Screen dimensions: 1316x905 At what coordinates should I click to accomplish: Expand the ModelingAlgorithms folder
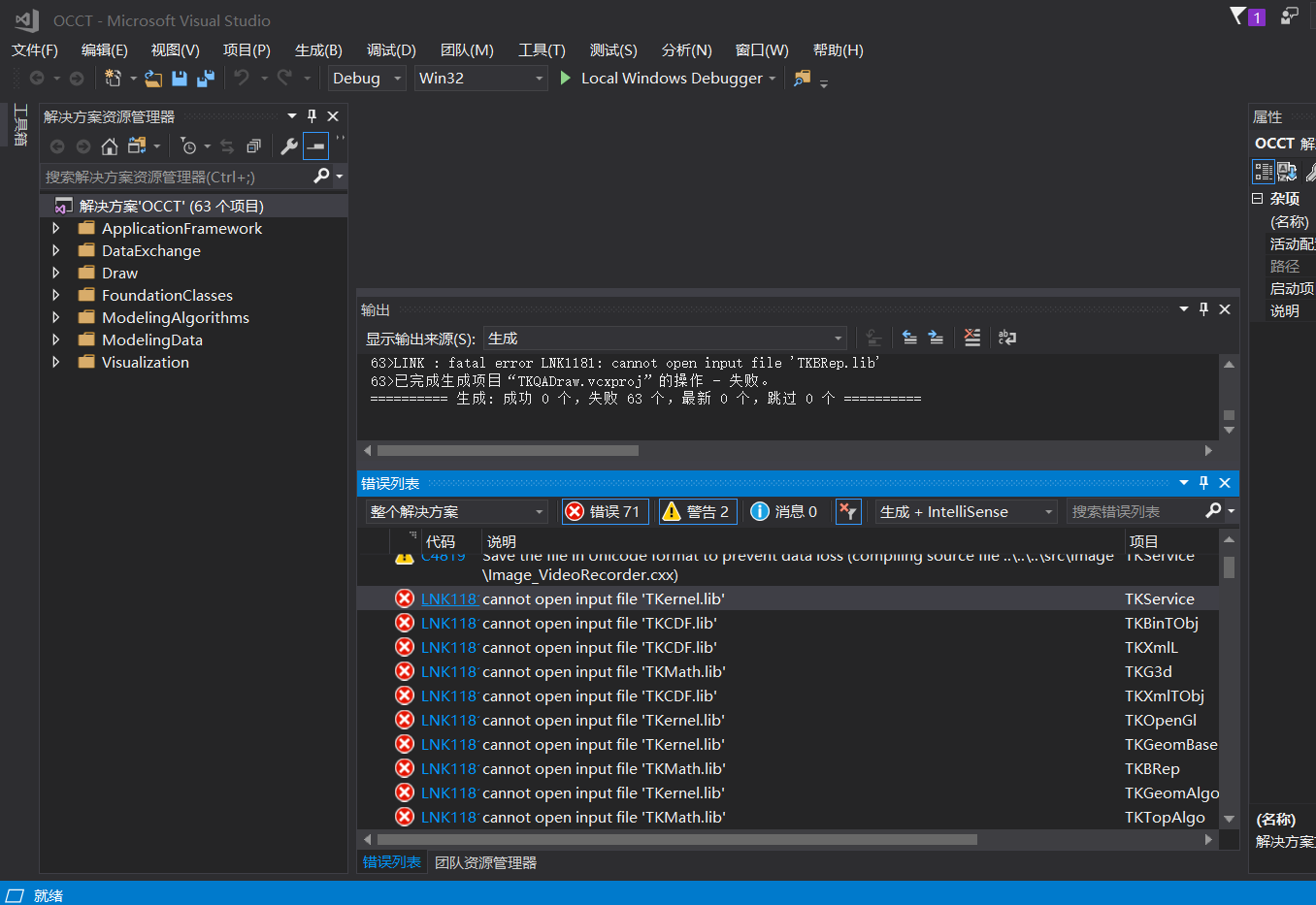click(56, 317)
